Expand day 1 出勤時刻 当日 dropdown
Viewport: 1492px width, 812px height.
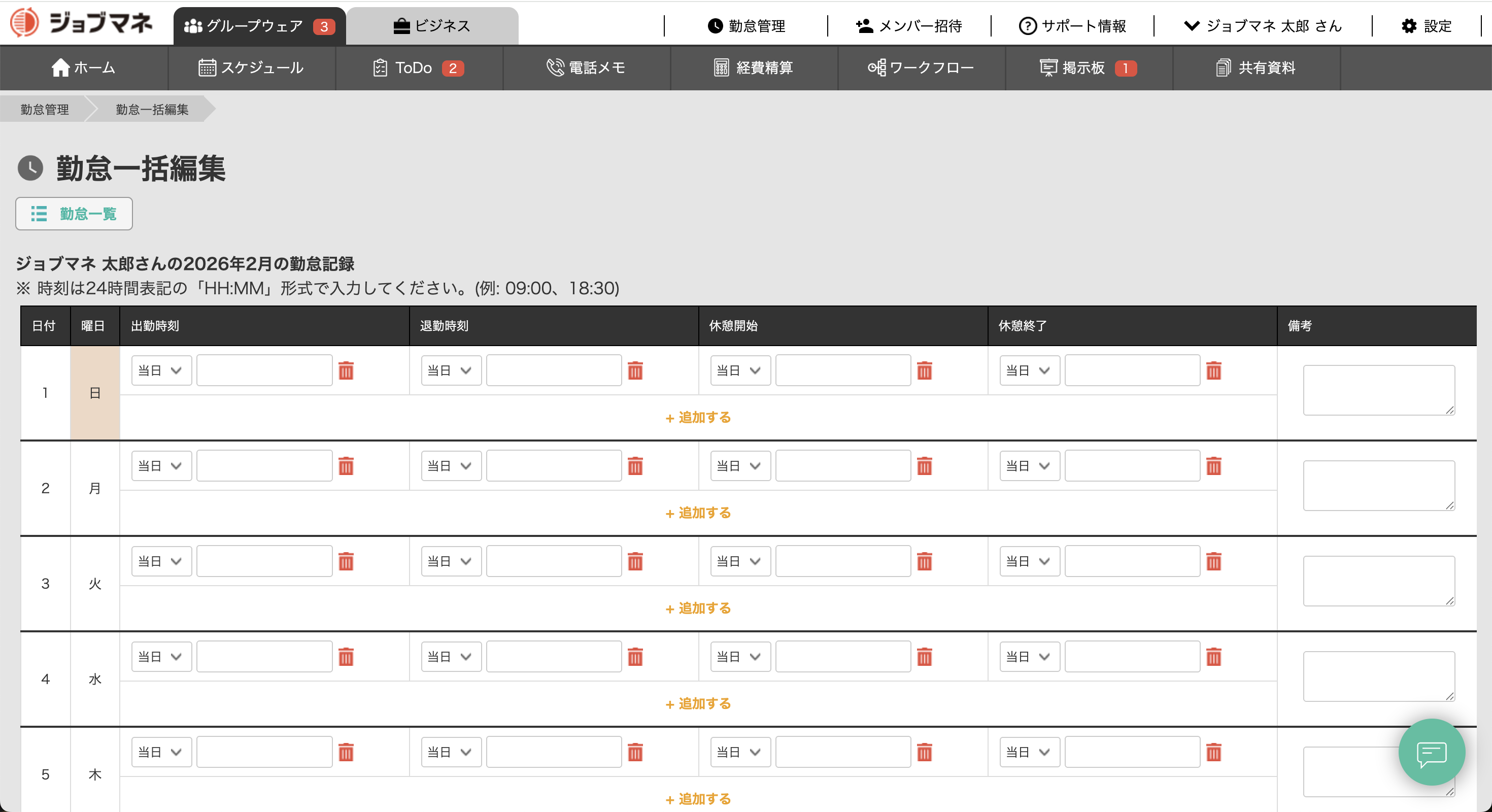pos(161,370)
